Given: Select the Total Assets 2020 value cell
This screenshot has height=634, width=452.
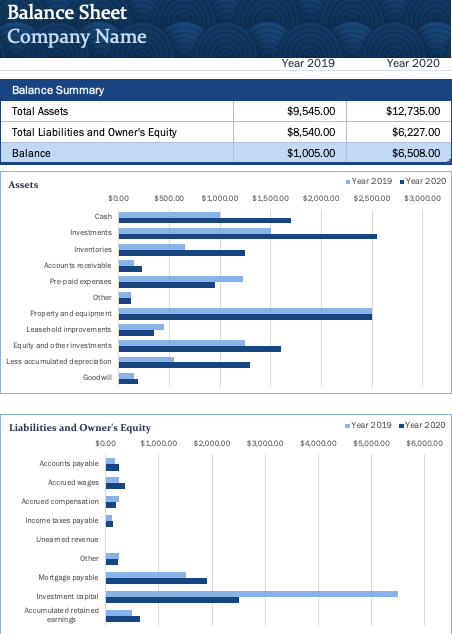Looking at the screenshot, I should coord(398,111).
